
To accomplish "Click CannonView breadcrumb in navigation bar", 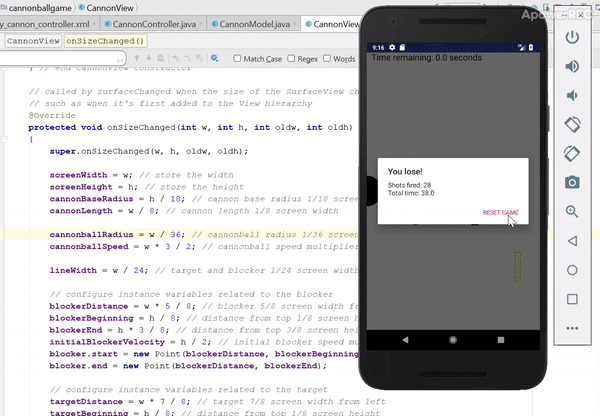I will point(110,8).
